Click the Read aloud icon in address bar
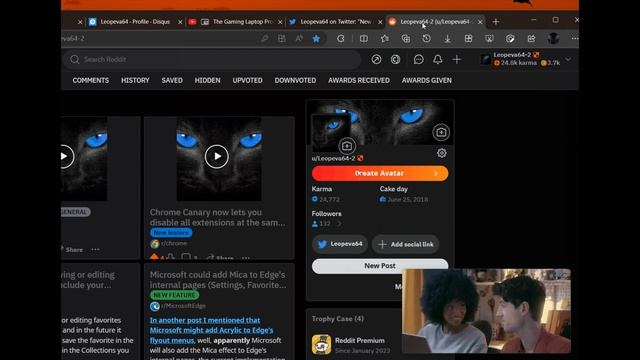Screen dimensions: 640x360 pos(299,38)
